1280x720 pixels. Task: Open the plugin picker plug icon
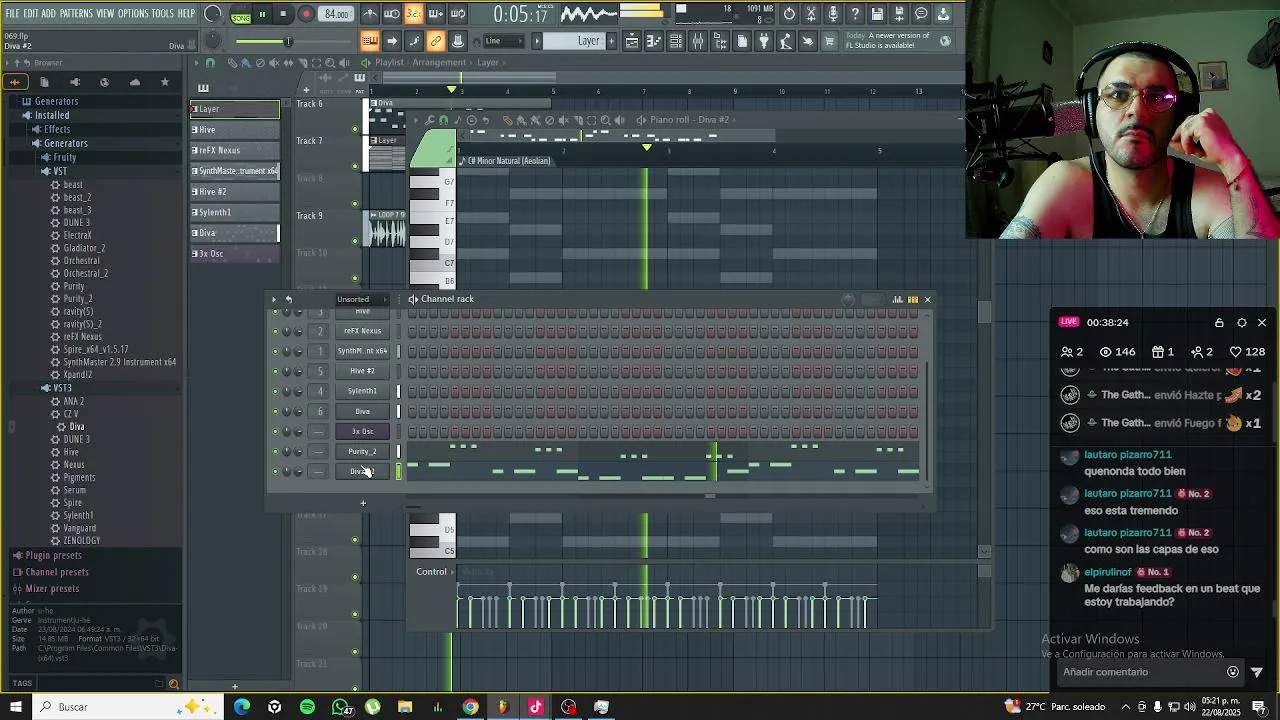(764, 41)
